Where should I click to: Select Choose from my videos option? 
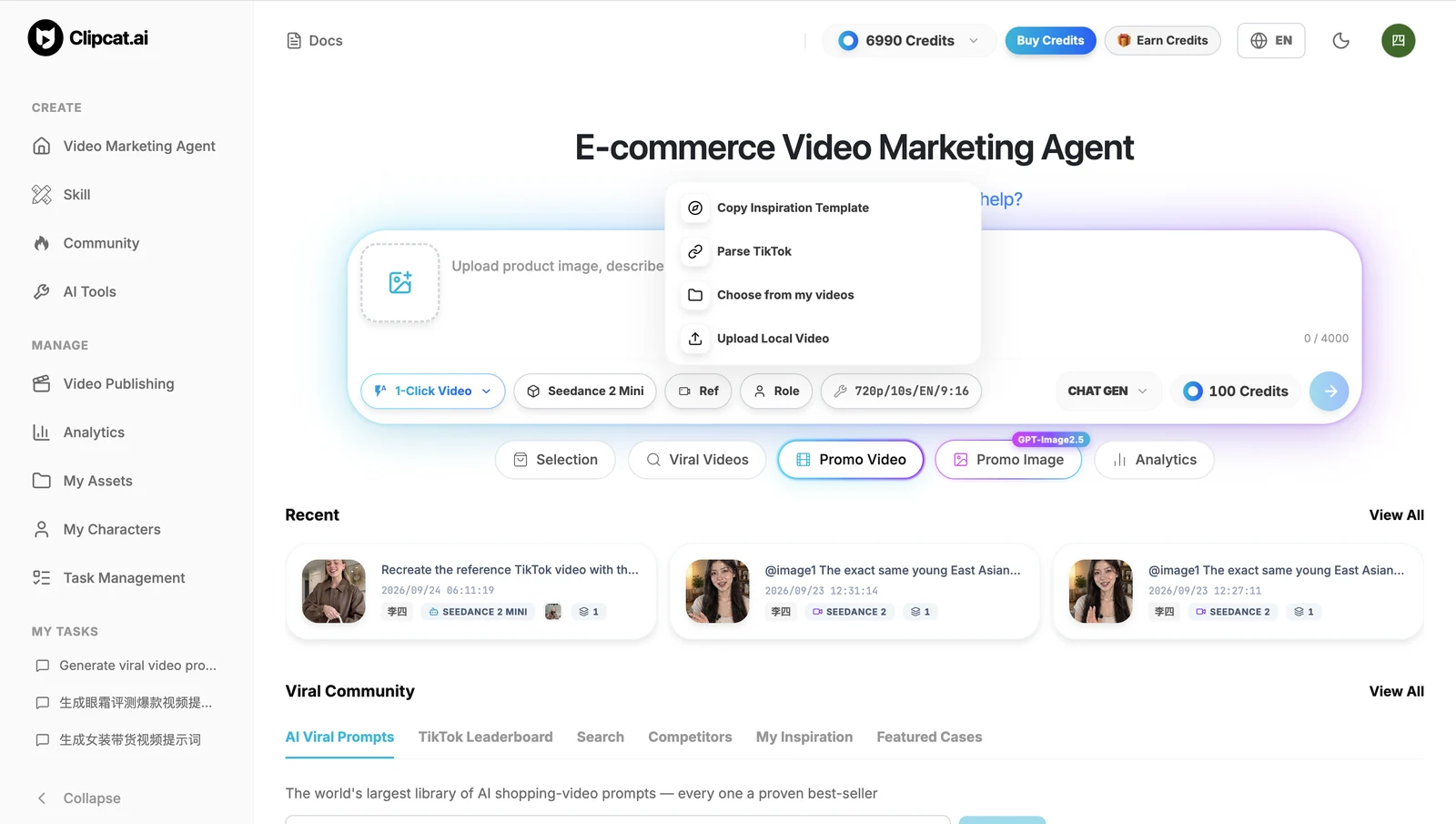pos(823,296)
